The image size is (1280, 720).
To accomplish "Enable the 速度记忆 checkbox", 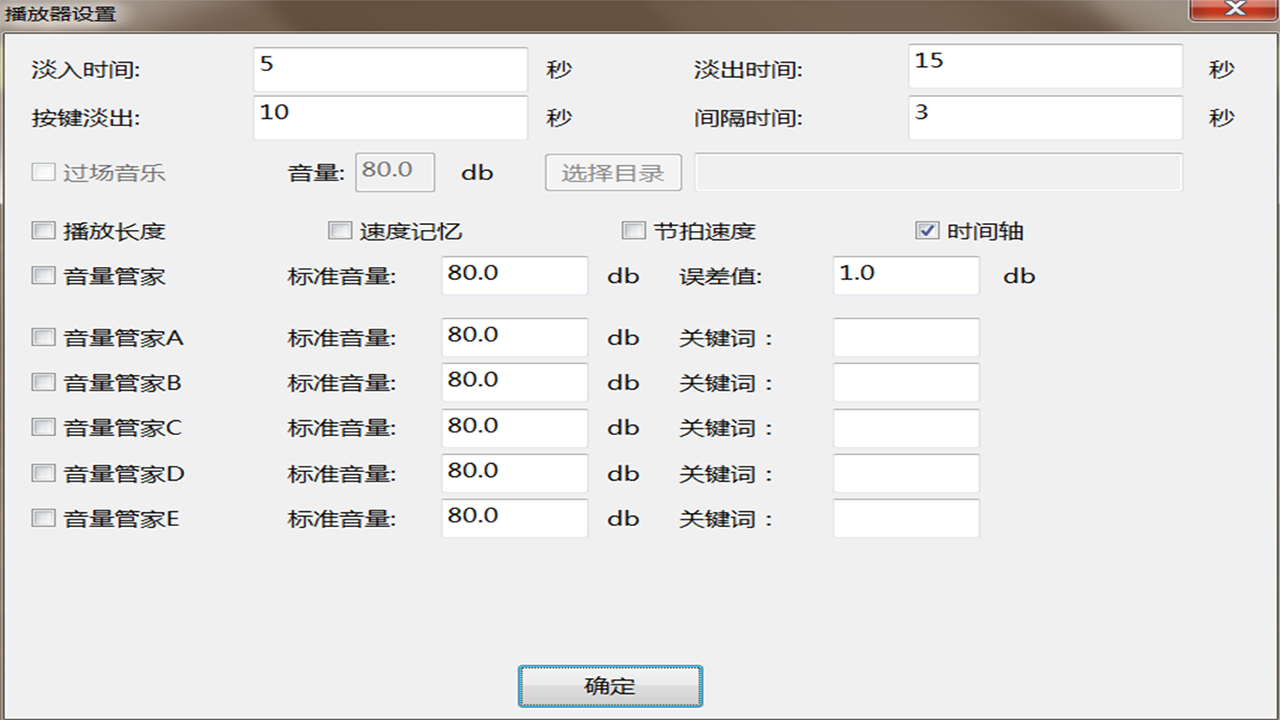I will 338,230.
